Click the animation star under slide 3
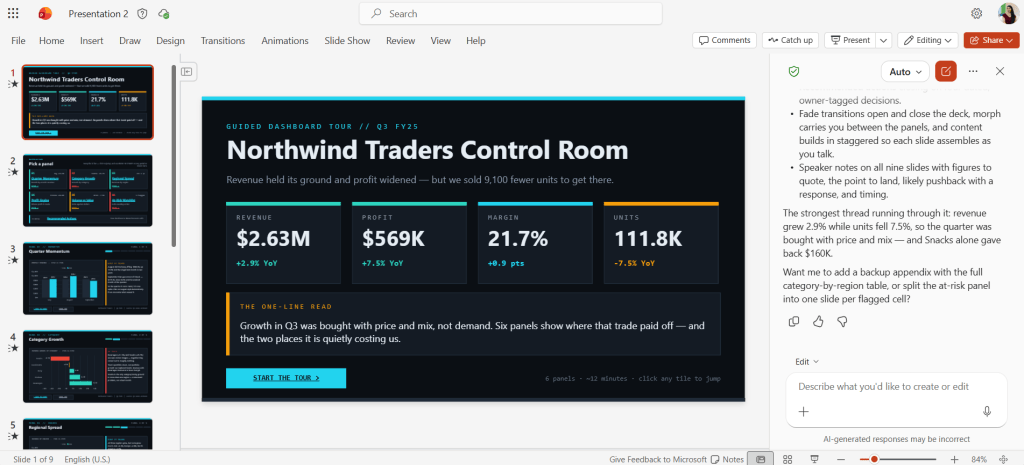Screen dimensions: 1024x465 tap(13, 260)
